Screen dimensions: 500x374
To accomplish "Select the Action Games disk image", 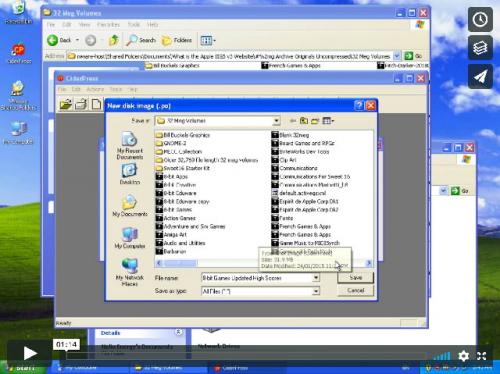I will click(x=176, y=218).
